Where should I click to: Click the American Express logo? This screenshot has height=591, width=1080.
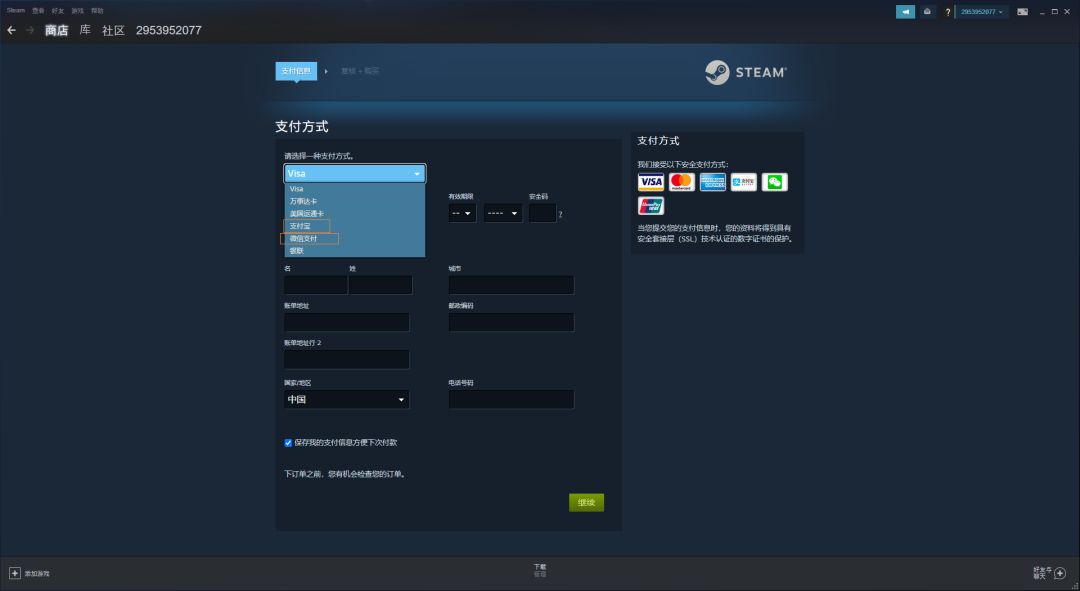pyautogui.click(x=712, y=182)
